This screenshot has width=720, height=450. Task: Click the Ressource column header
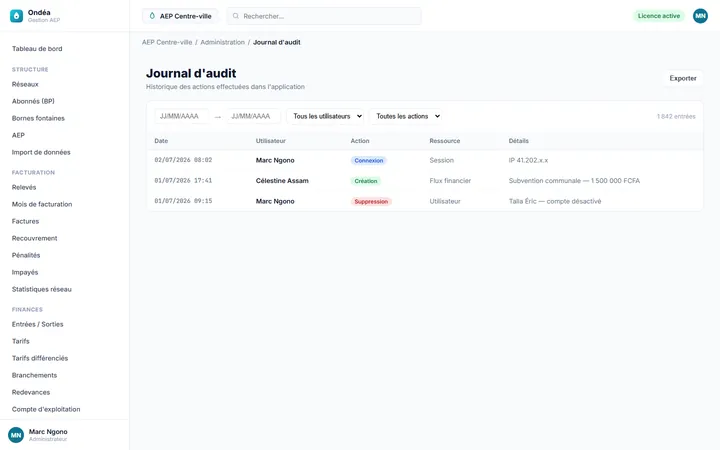click(444, 141)
